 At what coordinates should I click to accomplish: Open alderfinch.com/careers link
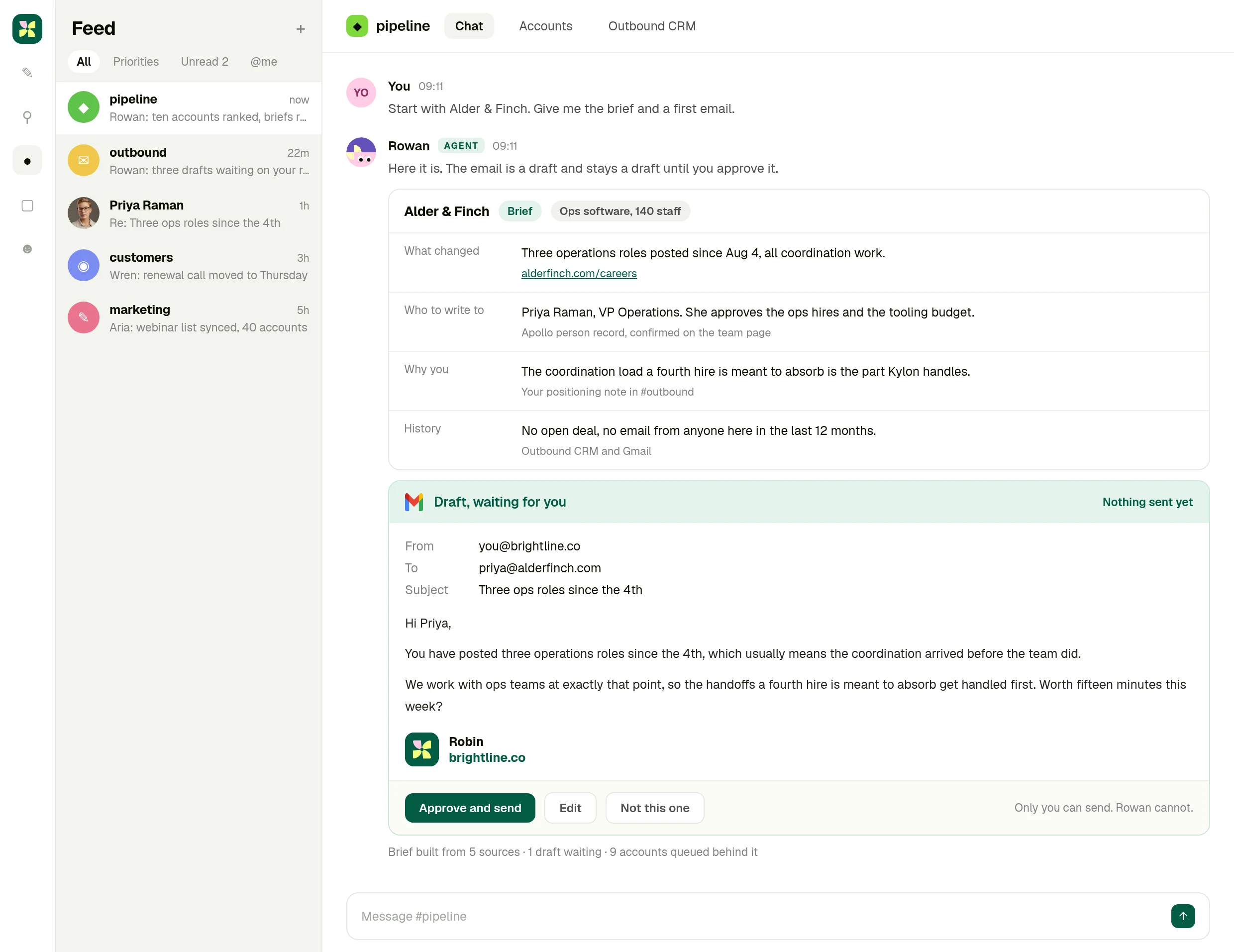(579, 273)
